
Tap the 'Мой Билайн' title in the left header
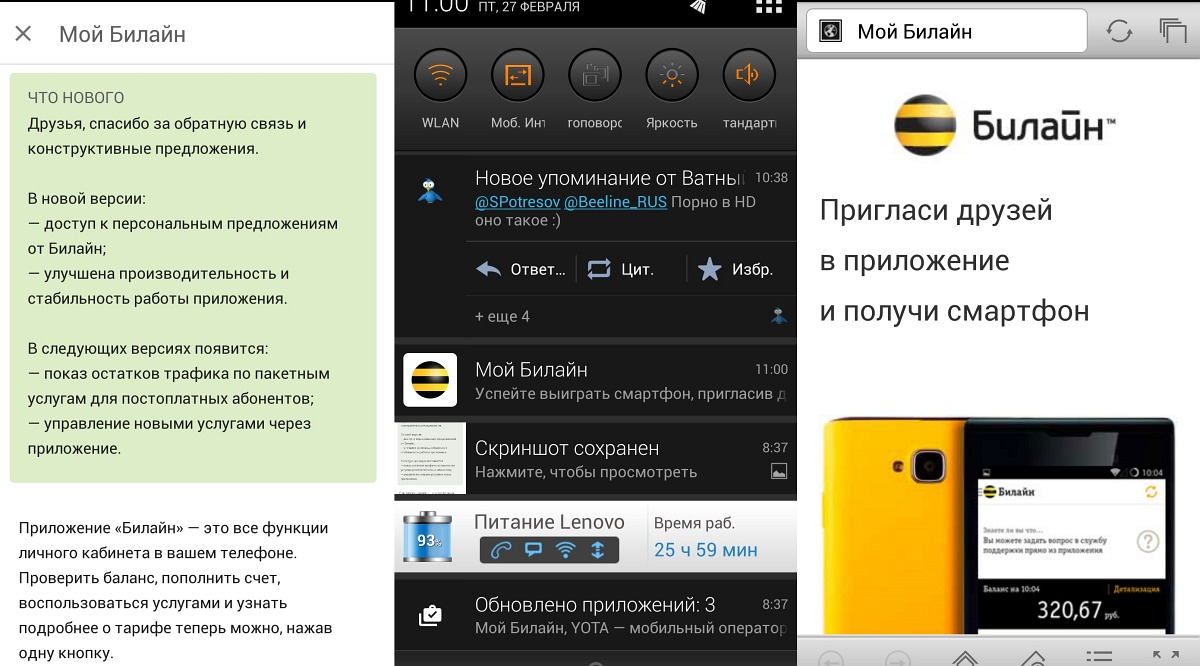(122, 34)
